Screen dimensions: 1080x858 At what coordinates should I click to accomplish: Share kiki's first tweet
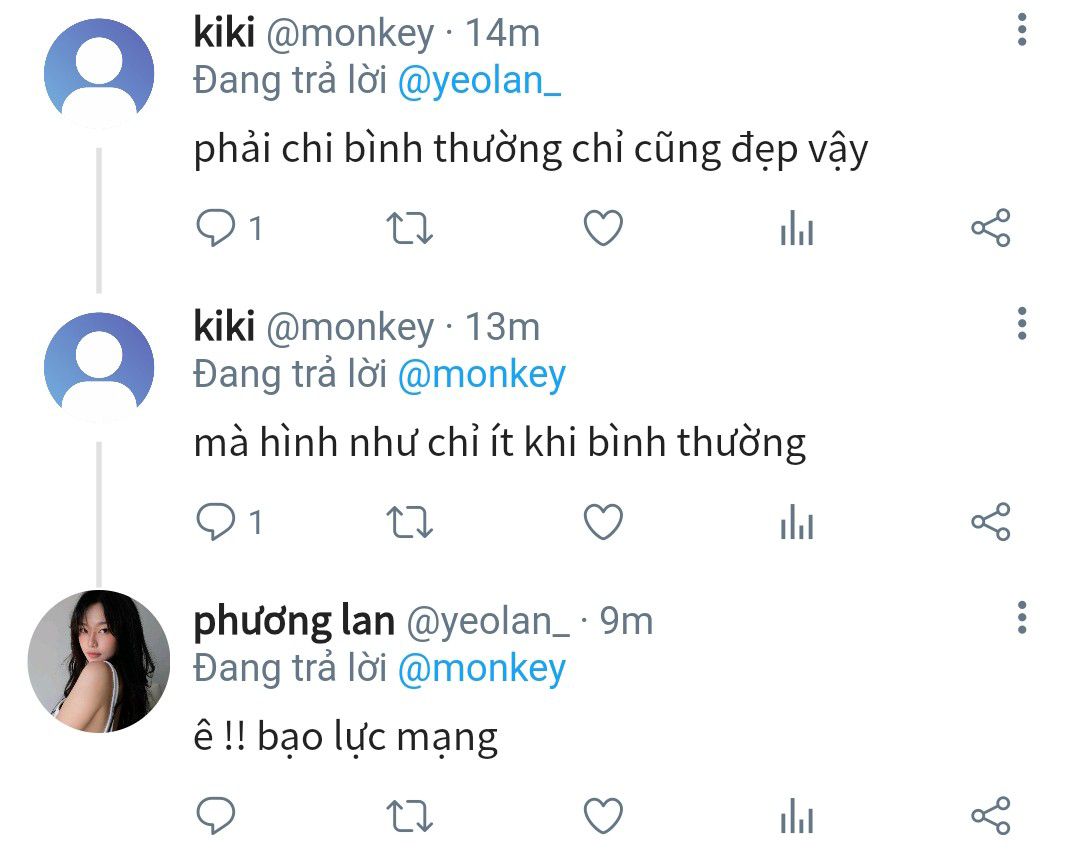990,228
